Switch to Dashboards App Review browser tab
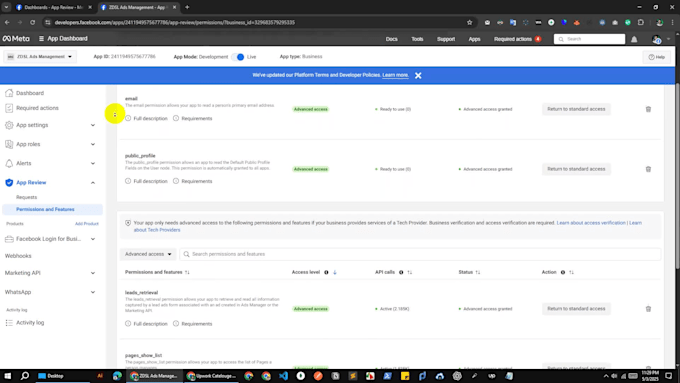 (54, 7)
